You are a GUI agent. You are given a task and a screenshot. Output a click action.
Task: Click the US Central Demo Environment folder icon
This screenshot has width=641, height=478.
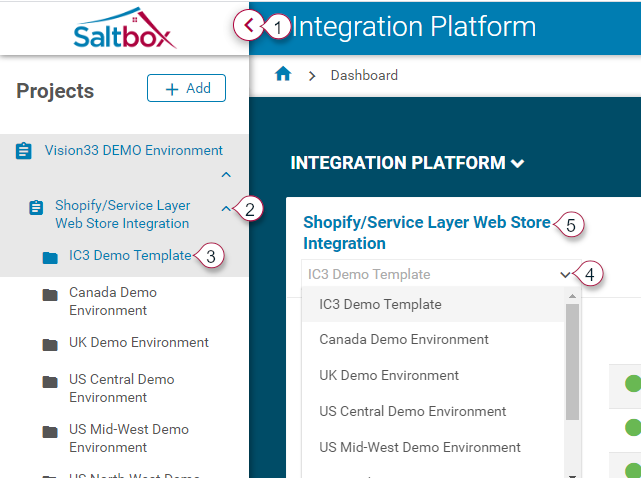click(50, 382)
